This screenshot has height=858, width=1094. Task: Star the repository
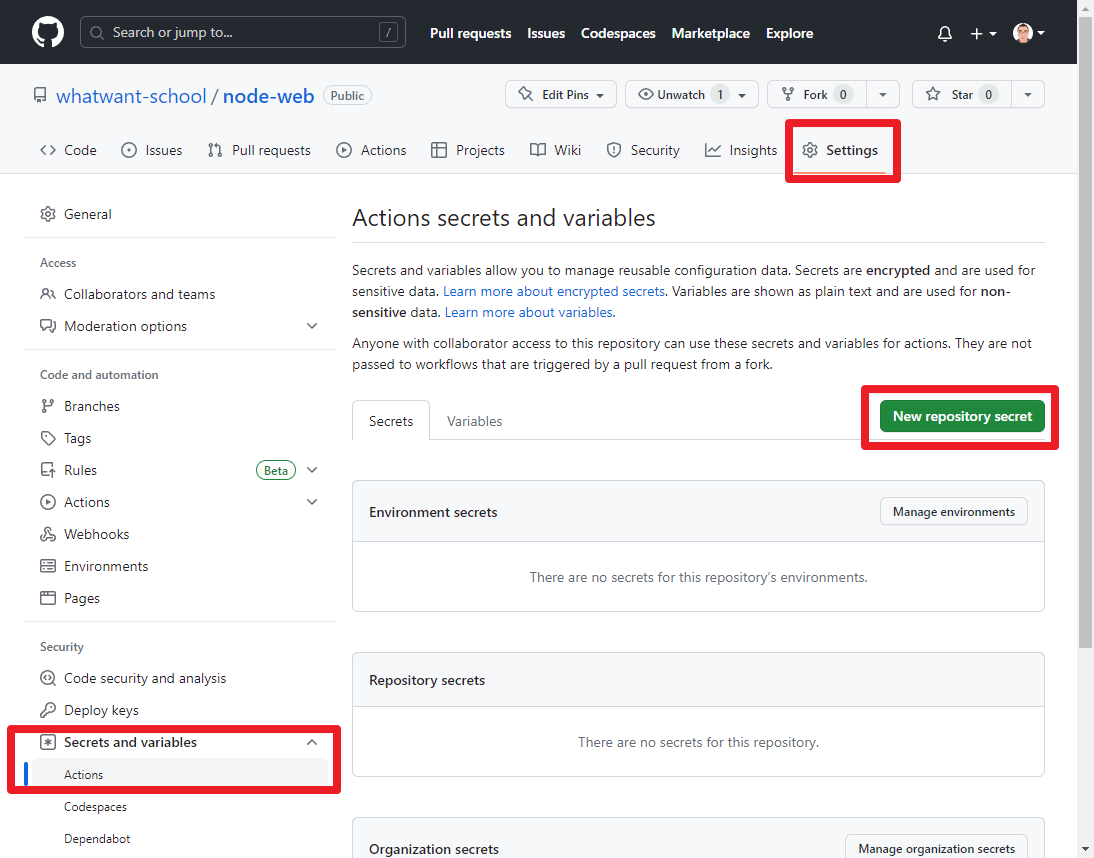click(x=961, y=94)
